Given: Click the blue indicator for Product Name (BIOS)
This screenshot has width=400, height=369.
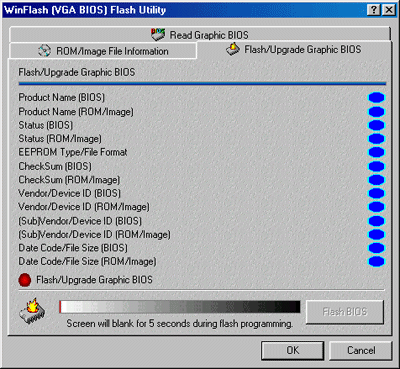Looking at the screenshot, I should coord(376,98).
